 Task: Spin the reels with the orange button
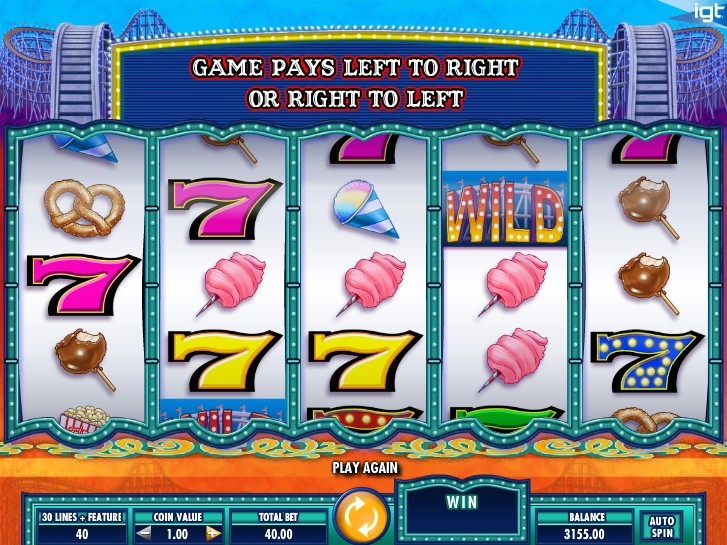click(x=361, y=517)
